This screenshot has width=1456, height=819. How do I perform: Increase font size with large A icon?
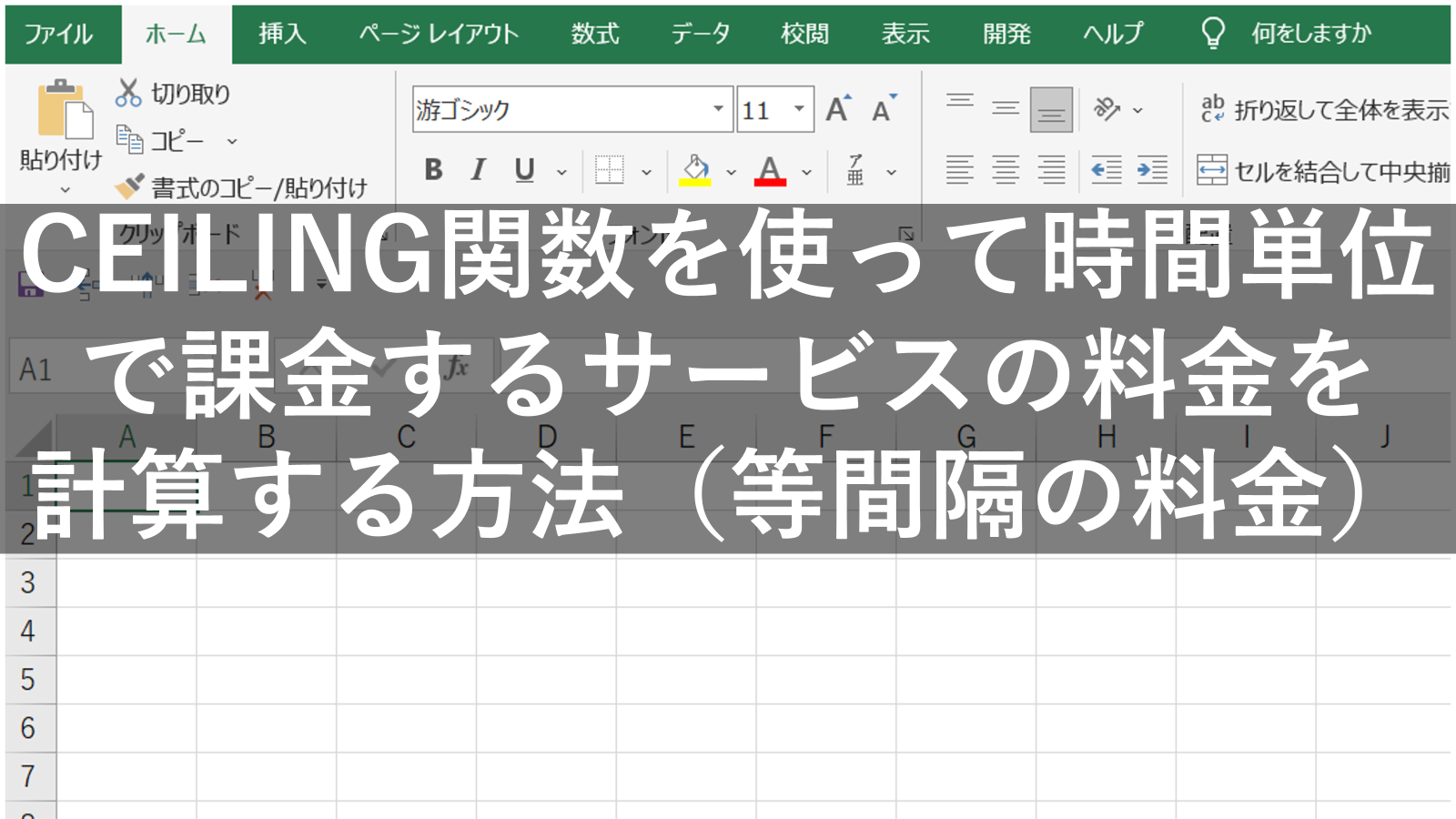[x=838, y=109]
